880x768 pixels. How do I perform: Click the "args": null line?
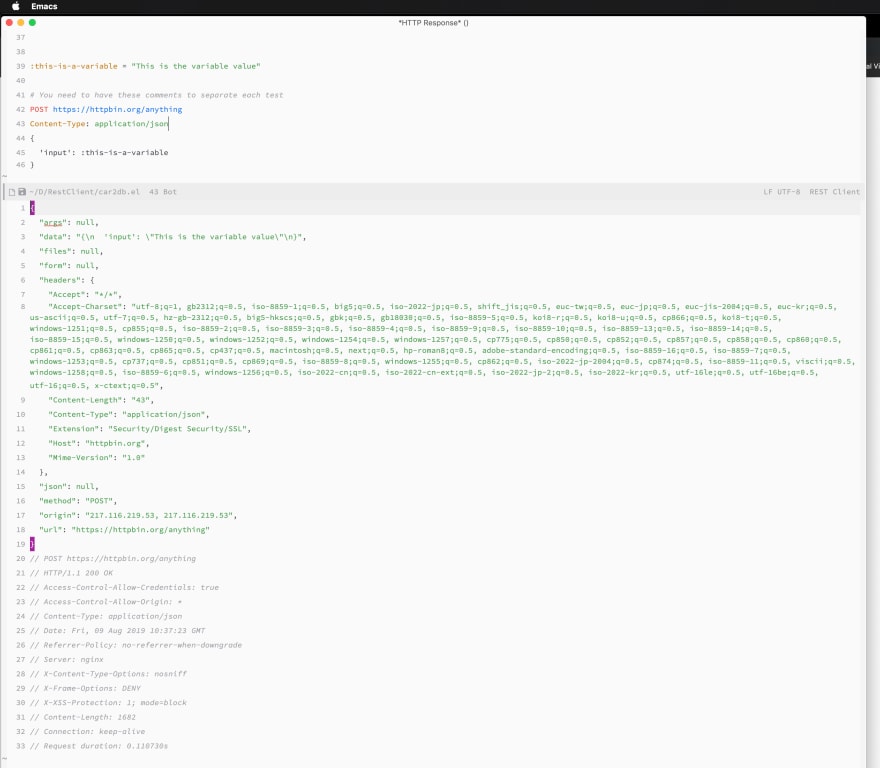pos(68,223)
